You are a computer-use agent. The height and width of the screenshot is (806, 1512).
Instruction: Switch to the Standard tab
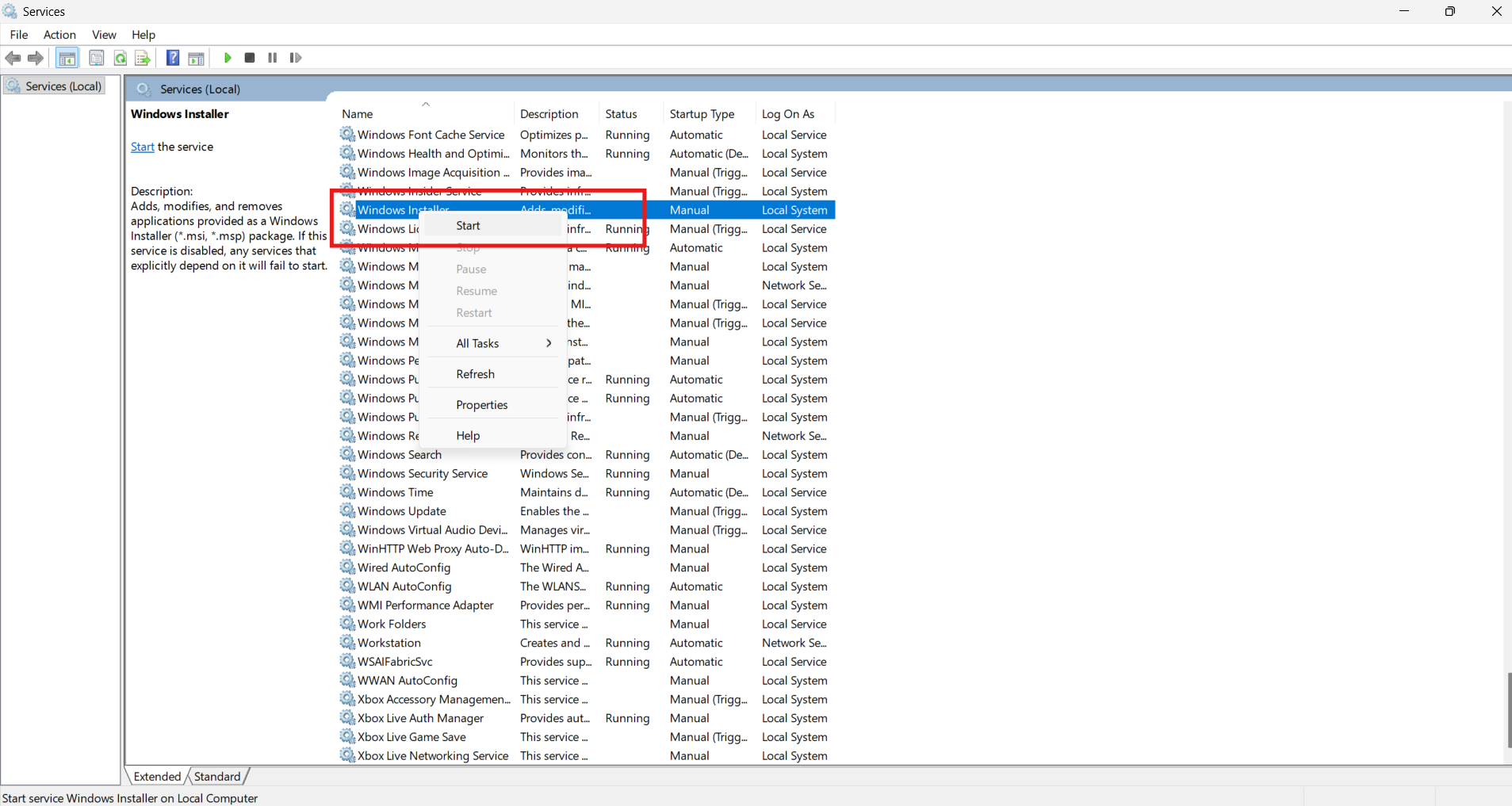point(217,776)
